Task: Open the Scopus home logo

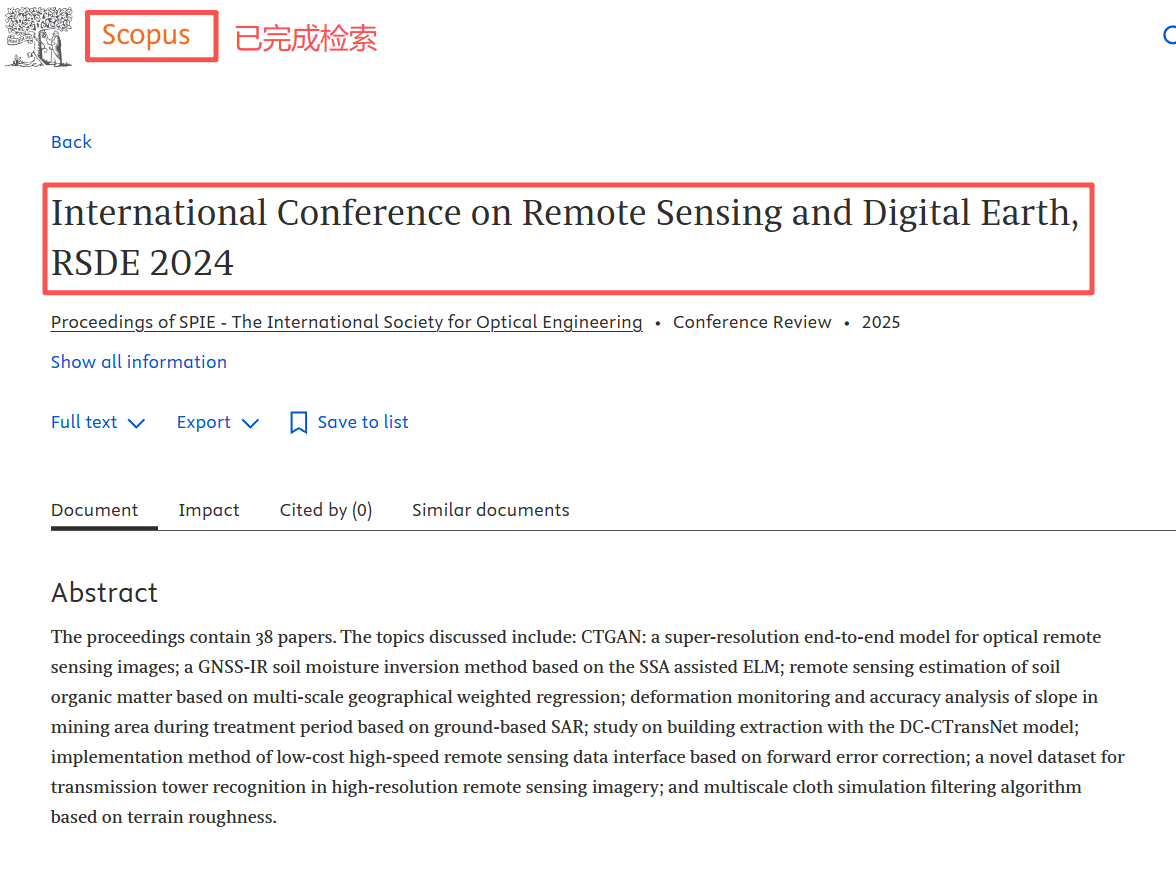Action: pos(146,35)
